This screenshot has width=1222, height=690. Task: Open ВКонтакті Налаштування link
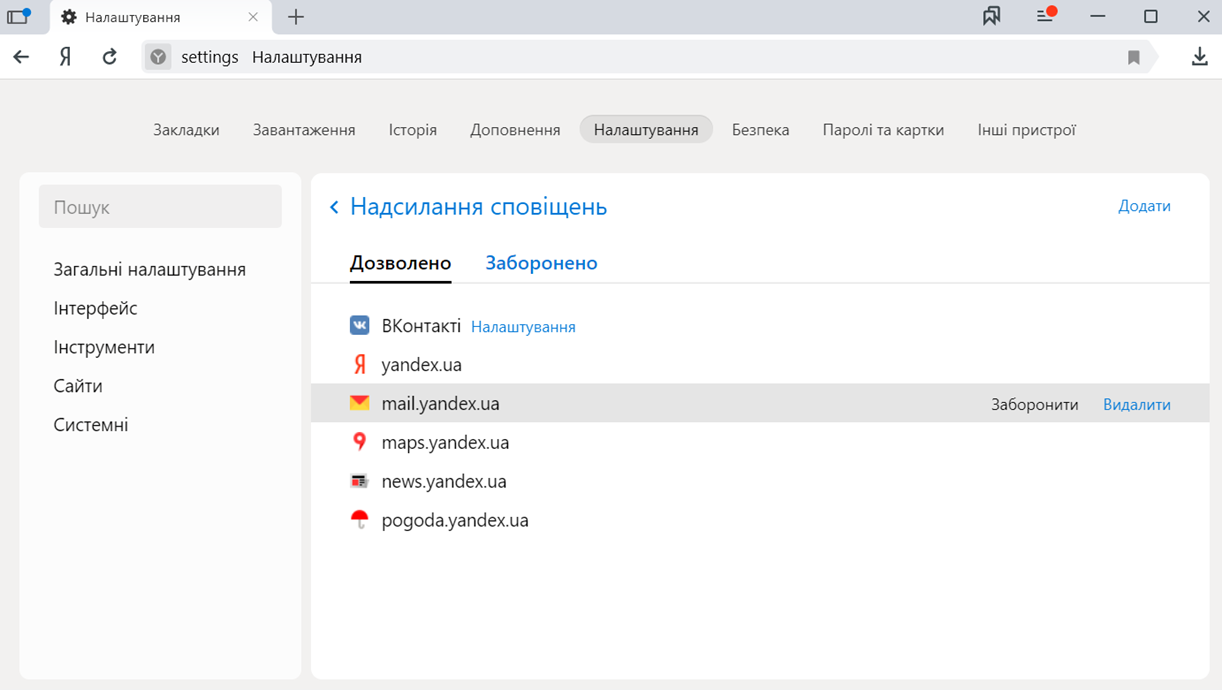(x=523, y=327)
